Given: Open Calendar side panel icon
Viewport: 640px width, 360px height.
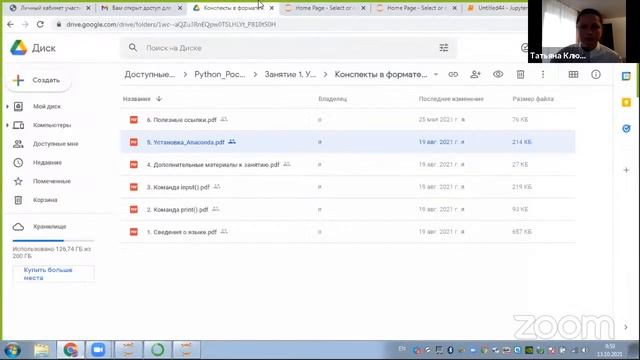Looking at the screenshot, I should coord(626,76).
